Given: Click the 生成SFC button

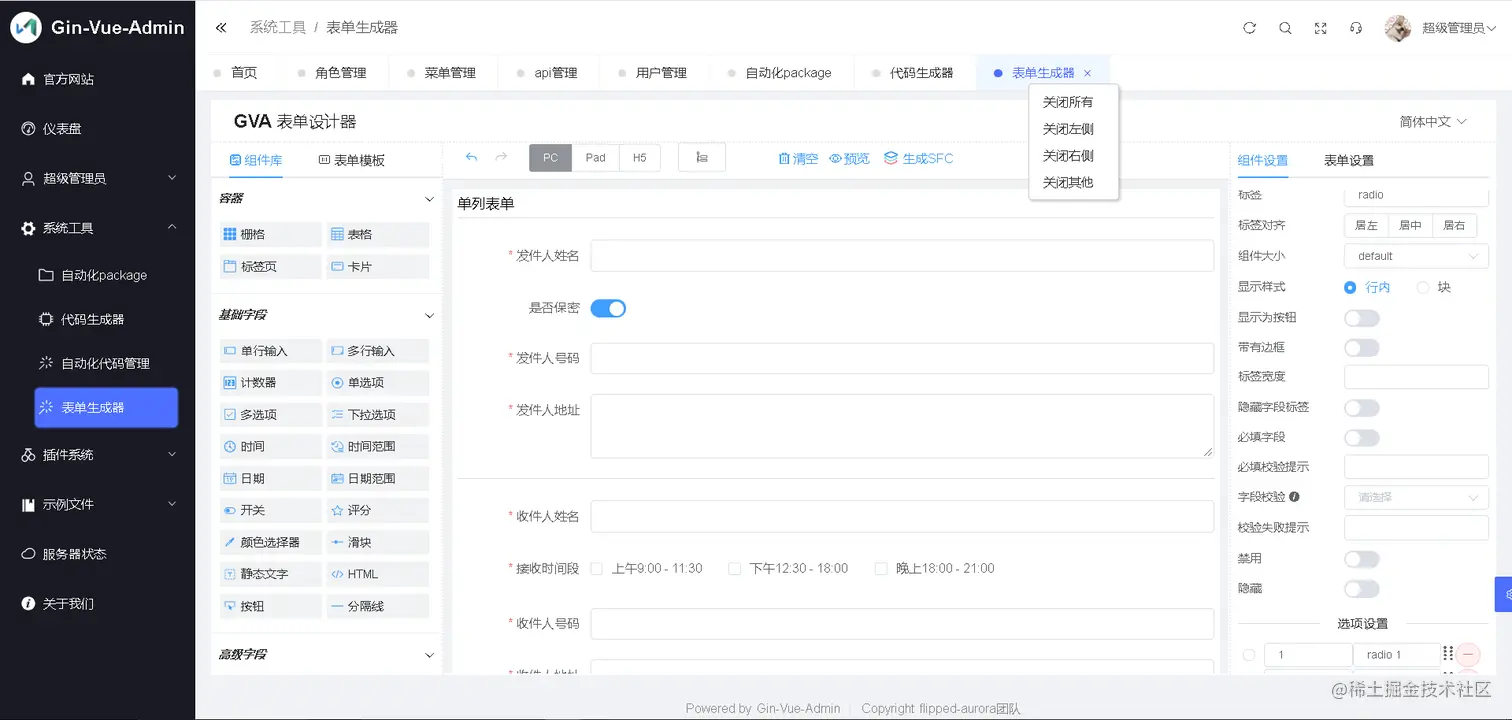Looking at the screenshot, I should 918,158.
